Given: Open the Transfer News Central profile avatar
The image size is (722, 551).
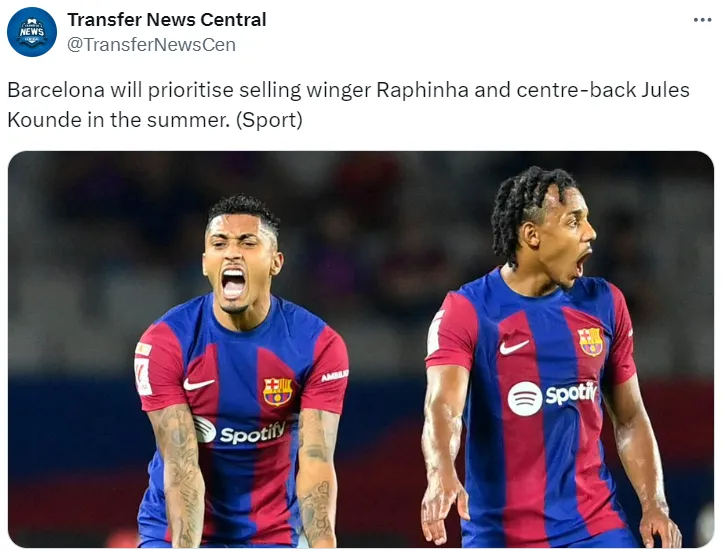Looking at the screenshot, I should (x=32, y=32).
